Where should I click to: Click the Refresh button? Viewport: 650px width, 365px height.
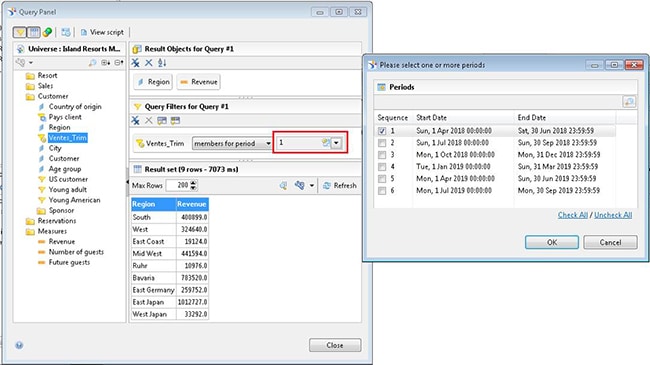(340, 185)
